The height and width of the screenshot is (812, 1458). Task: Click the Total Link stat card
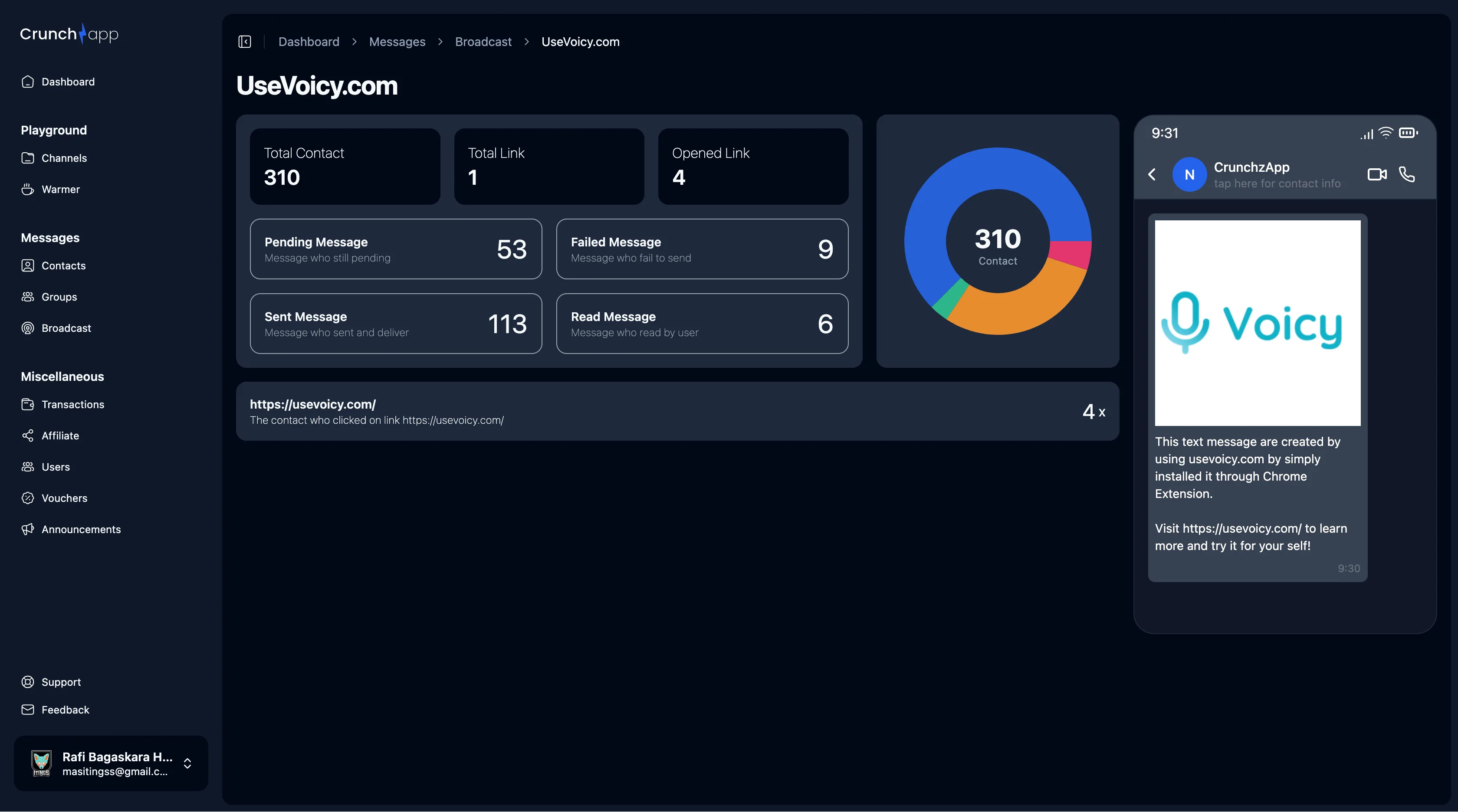549,167
